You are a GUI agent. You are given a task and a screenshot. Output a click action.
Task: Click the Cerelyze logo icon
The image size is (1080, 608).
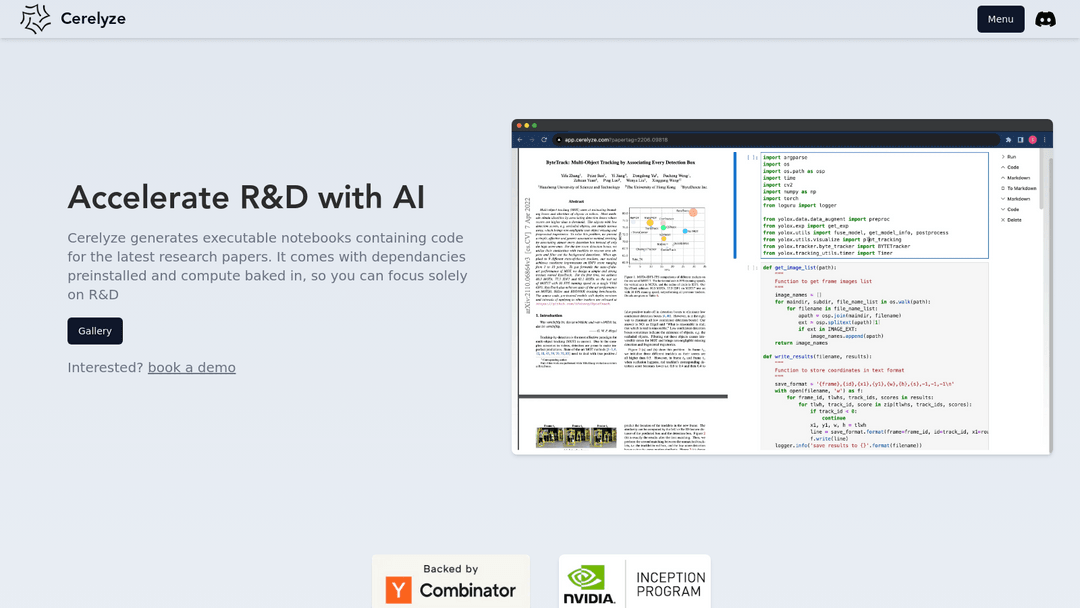pos(35,19)
